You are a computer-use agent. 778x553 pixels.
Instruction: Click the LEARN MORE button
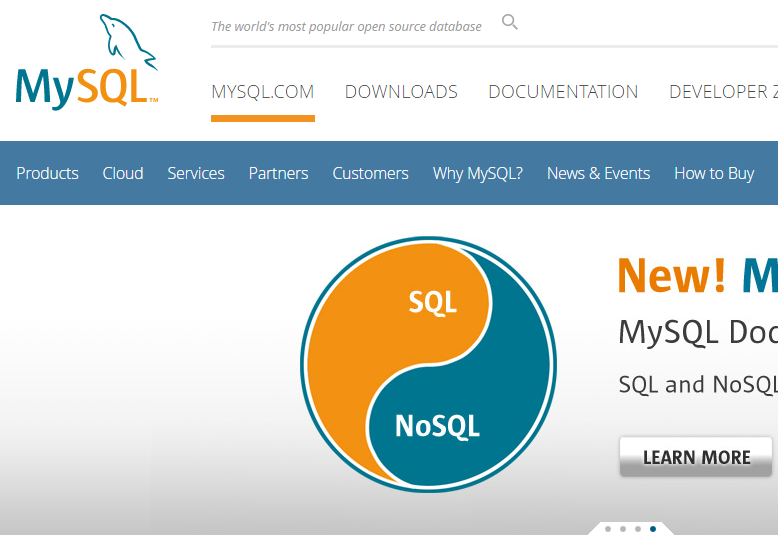pyautogui.click(x=696, y=457)
